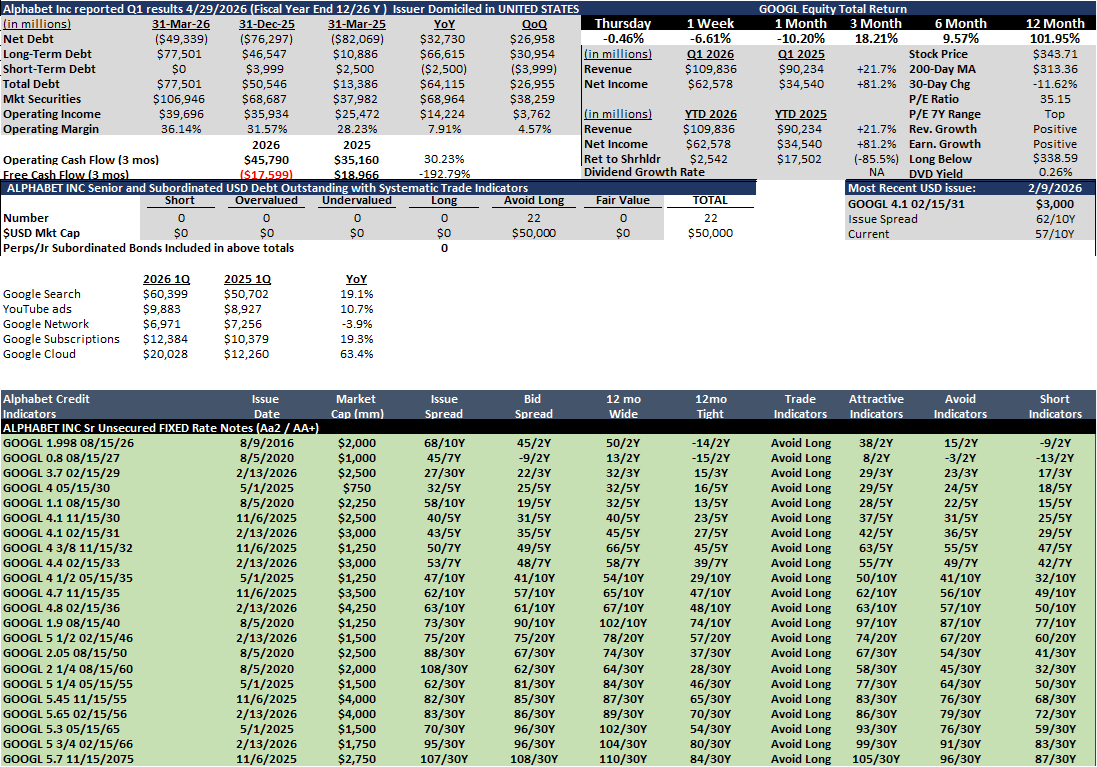
Task: Select GOOGL 5.7 11/15/2075 bond name
Action: pyautogui.click(x=68, y=759)
